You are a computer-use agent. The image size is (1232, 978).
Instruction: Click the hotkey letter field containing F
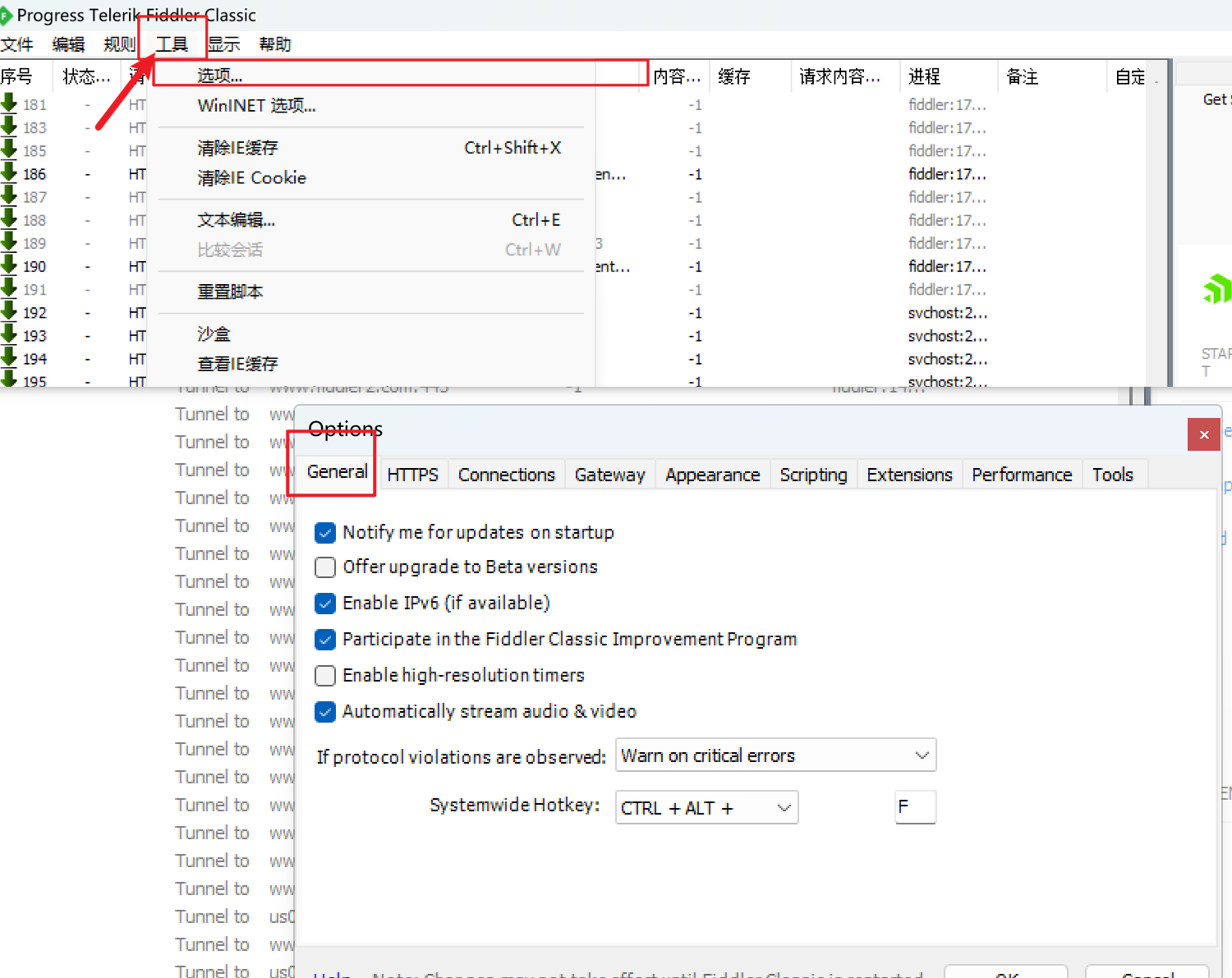pyautogui.click(x=915, y=807)
